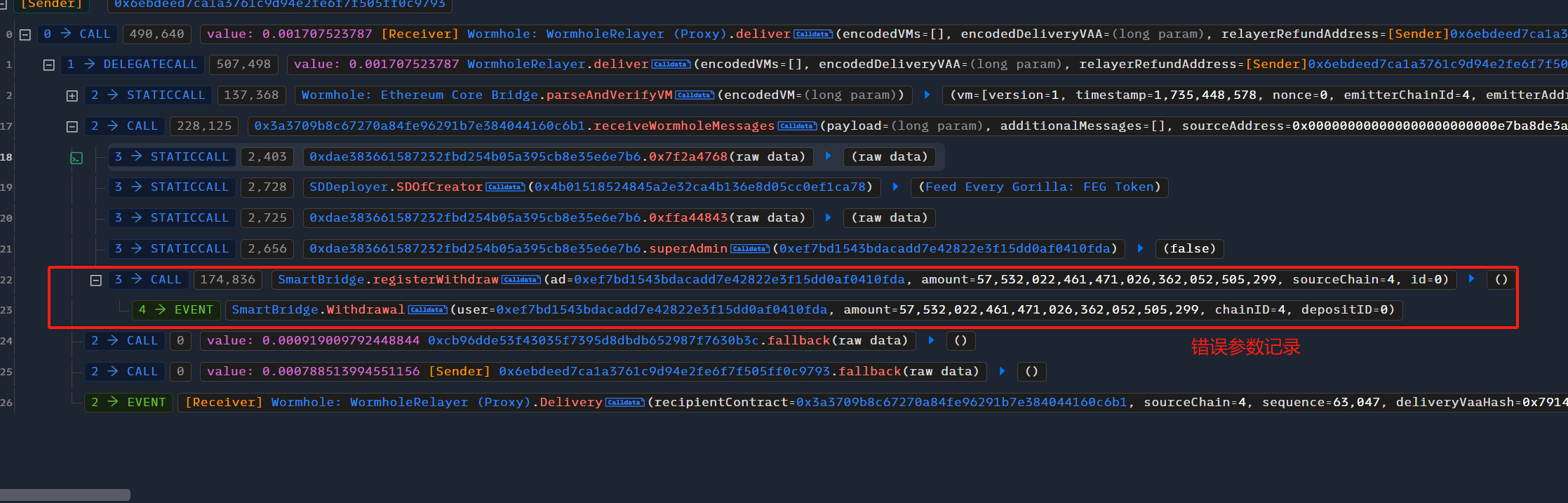This screenshot has height=503, width=1568.
Task: Click calldata badge after receiveWormholeMessages
Action: (798, 126)
